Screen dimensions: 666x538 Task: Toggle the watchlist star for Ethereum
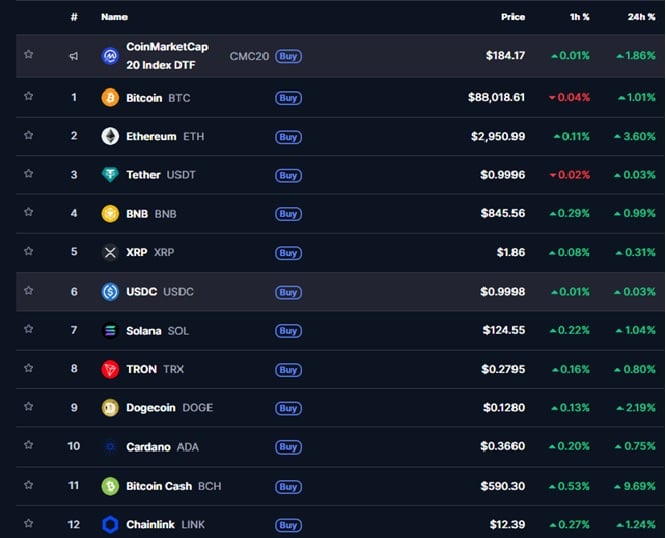tap(29, 136)
